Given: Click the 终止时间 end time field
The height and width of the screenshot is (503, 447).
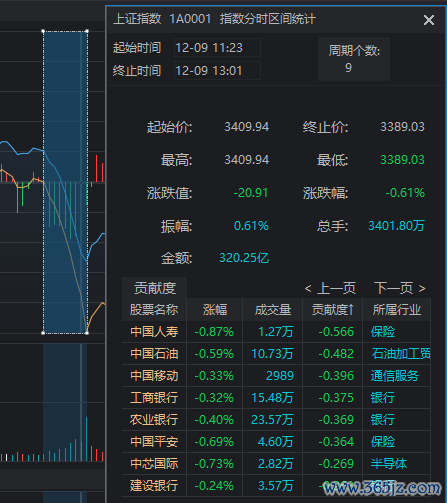Looking at the screenshot, I should click(x=217, y=71).
